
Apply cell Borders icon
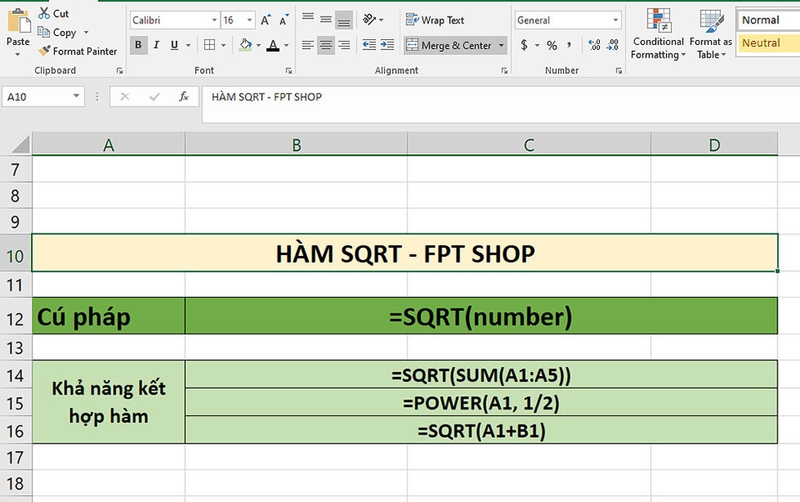(x=209, y=45)
